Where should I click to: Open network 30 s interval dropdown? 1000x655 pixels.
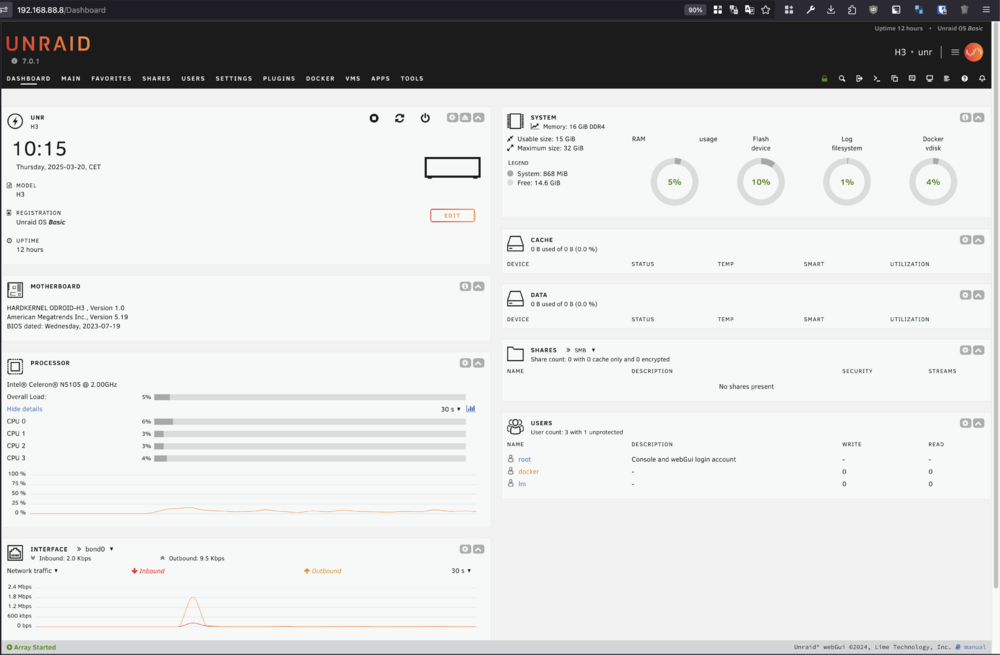click(x=461, y=571)
